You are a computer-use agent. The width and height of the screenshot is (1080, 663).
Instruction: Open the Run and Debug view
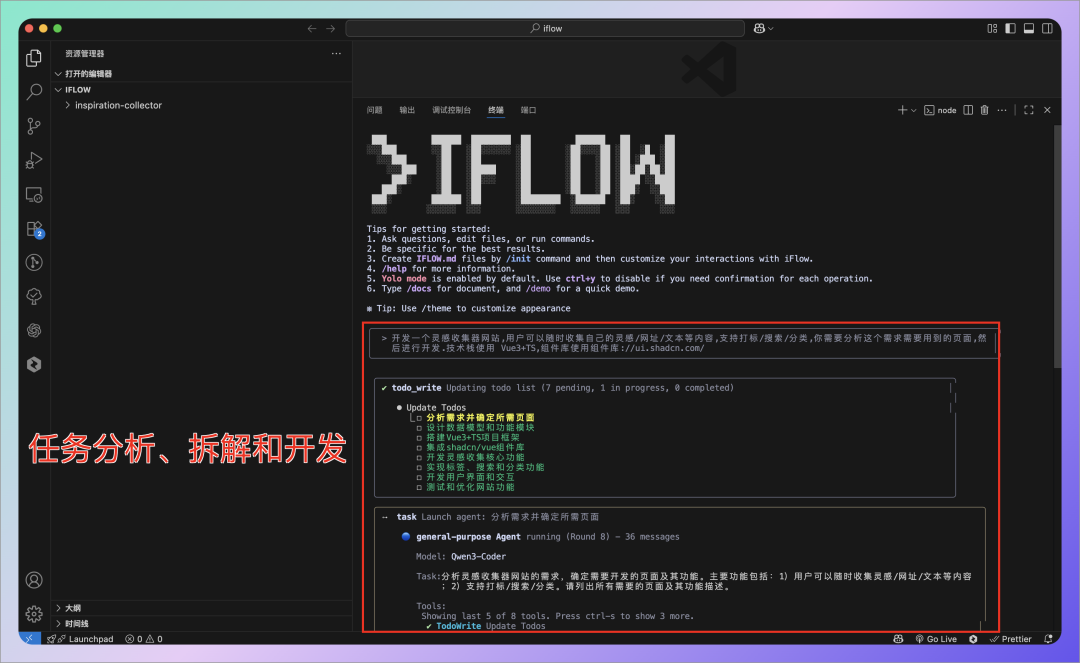pos(34,160)
